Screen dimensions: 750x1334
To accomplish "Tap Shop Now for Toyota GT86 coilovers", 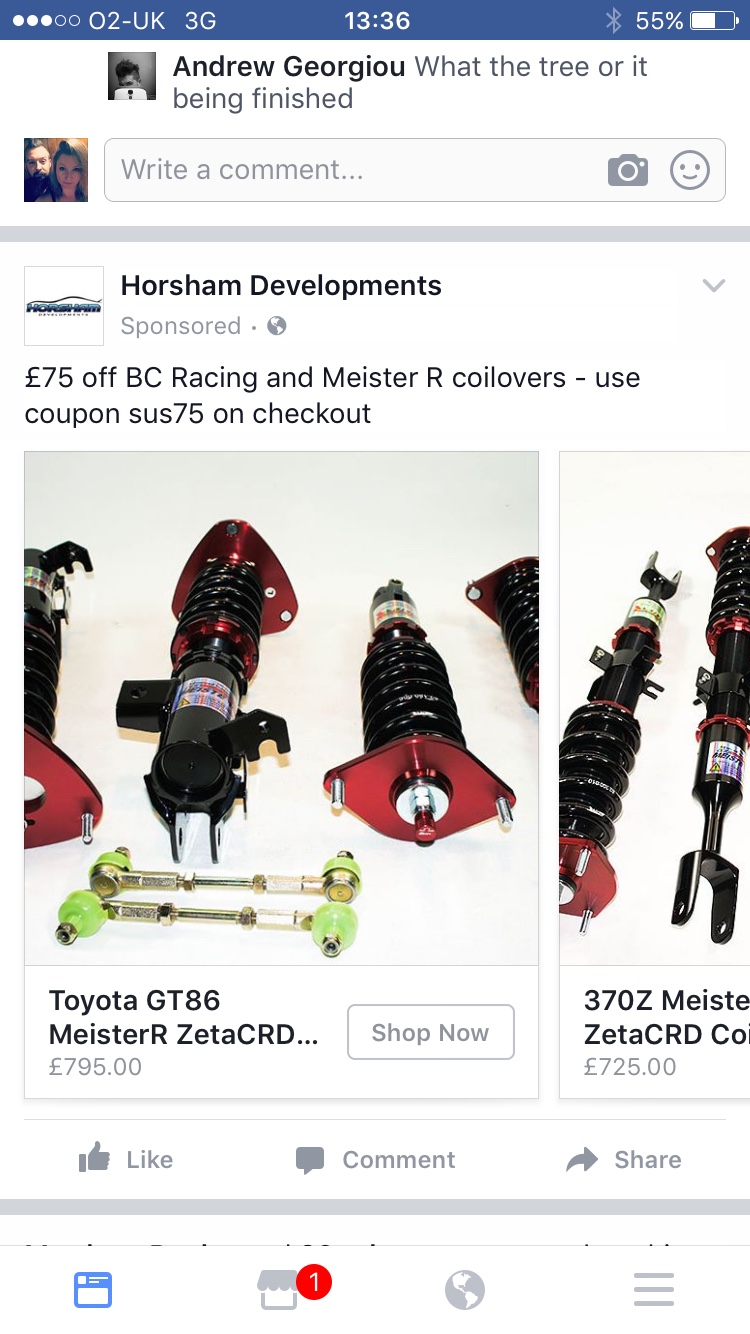I will tap(431, 1032).
